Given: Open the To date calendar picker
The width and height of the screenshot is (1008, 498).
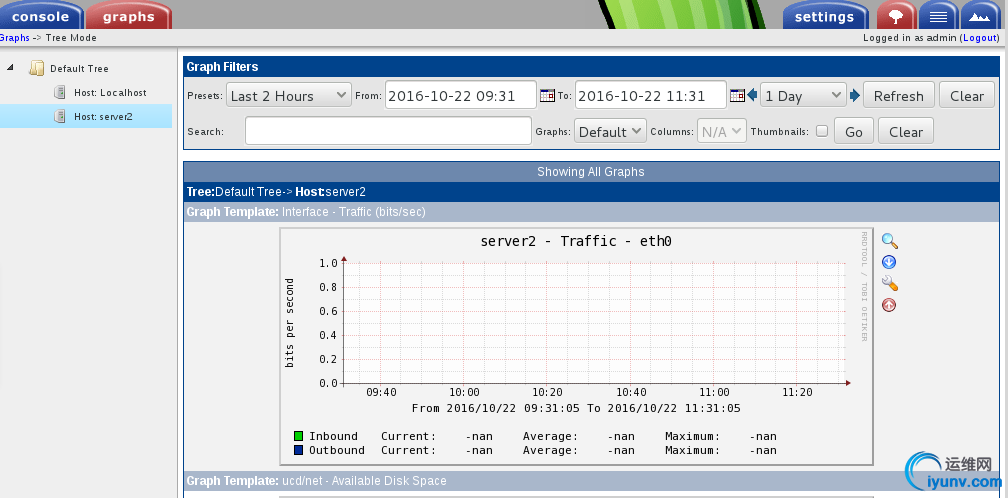Looking at the screenshot, I should 737,96.
